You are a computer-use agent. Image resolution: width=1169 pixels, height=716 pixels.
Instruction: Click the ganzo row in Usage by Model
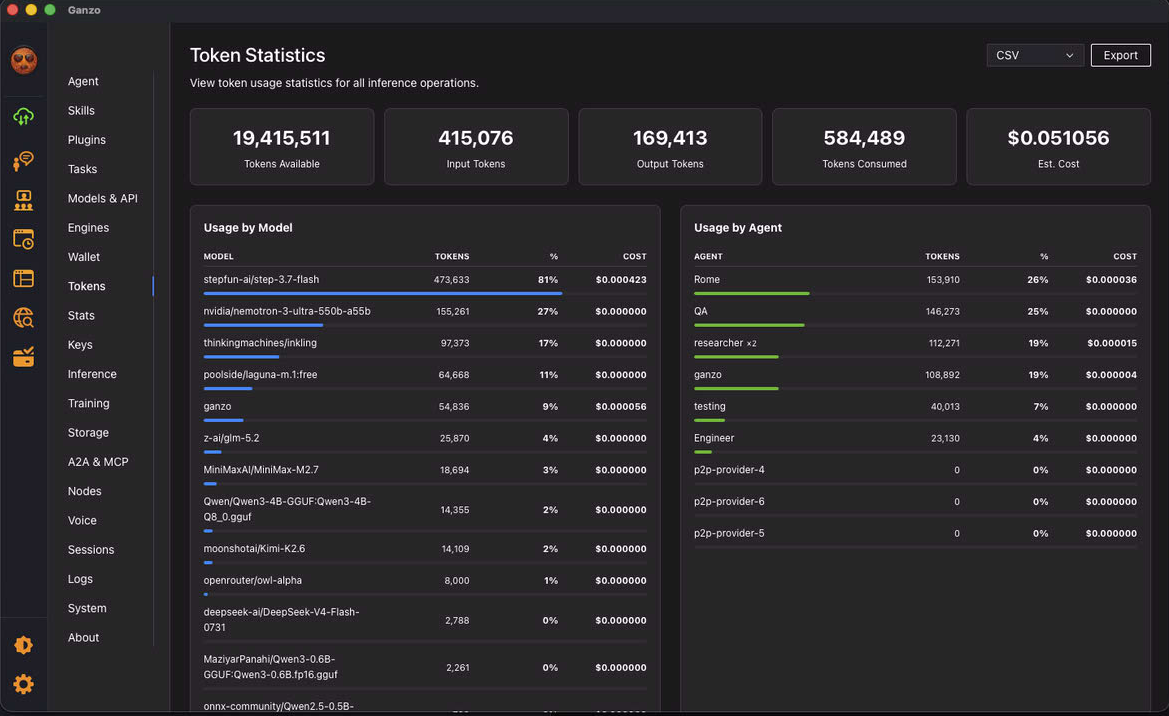425,409
